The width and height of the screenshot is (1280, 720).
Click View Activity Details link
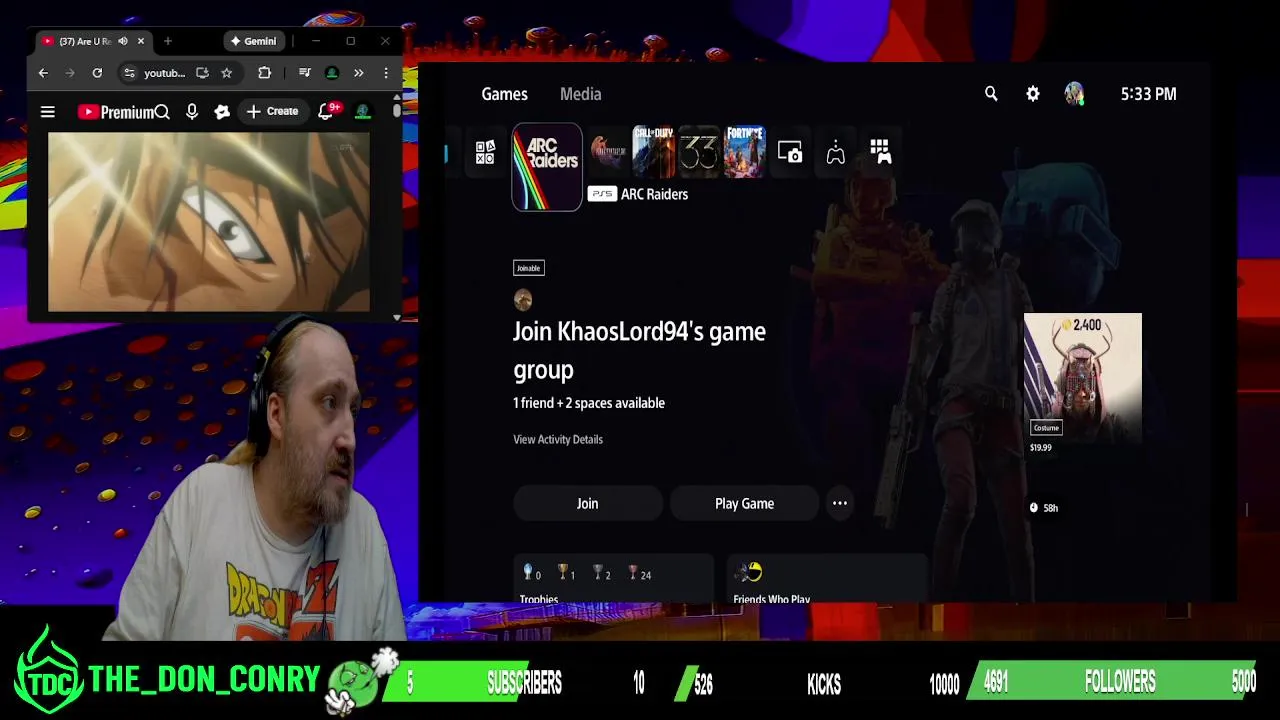click(558, 439)
